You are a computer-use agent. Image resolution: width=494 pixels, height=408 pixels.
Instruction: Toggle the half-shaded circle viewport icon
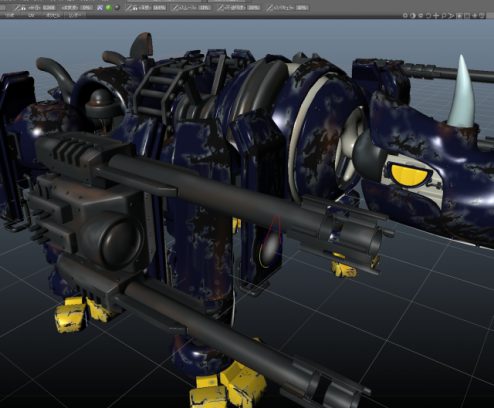click(x=412, y=16)
